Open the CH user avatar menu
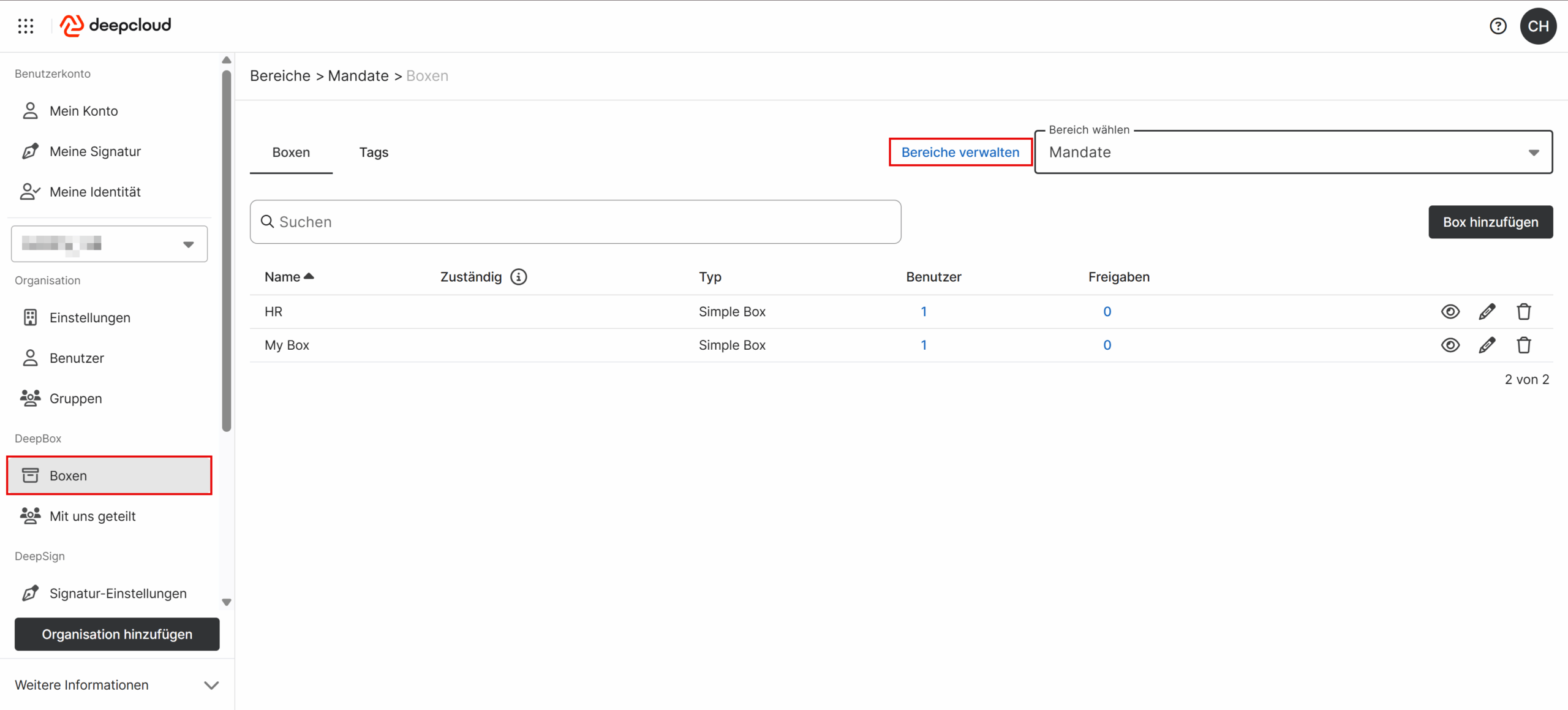 [x=1538, y=26]
